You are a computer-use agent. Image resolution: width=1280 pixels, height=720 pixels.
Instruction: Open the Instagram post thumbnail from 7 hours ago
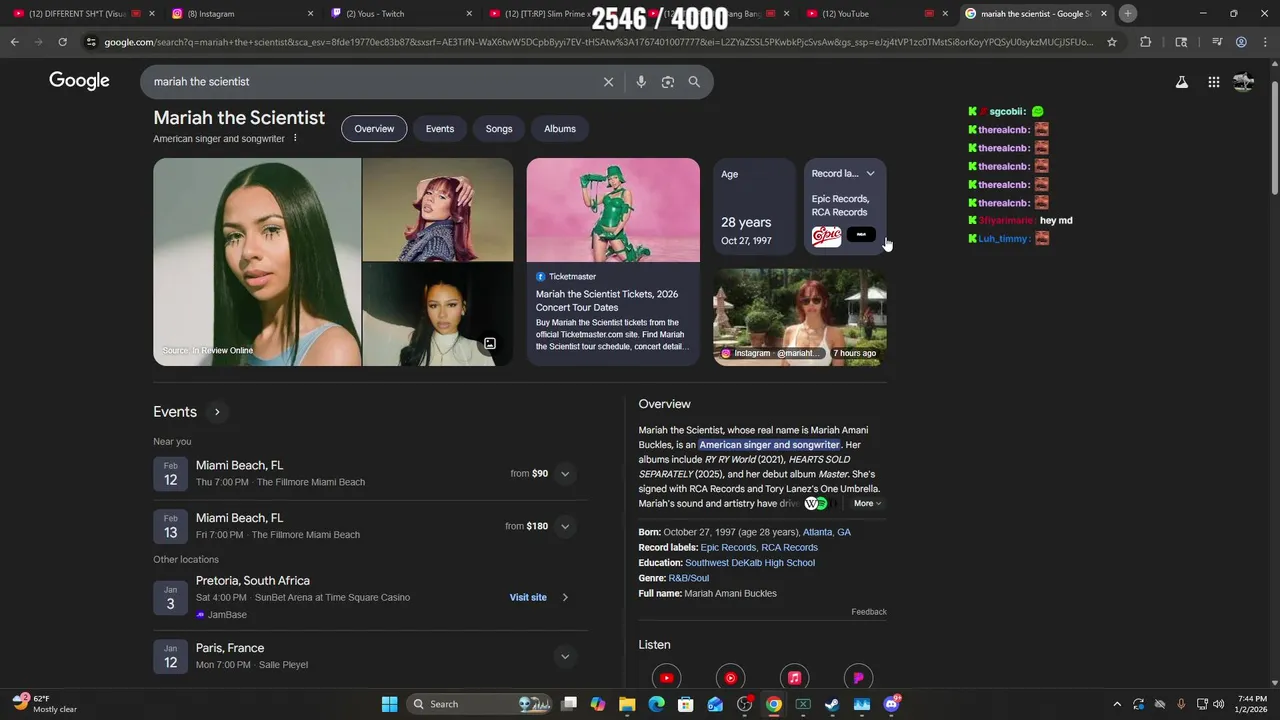(x=800, y=317)
